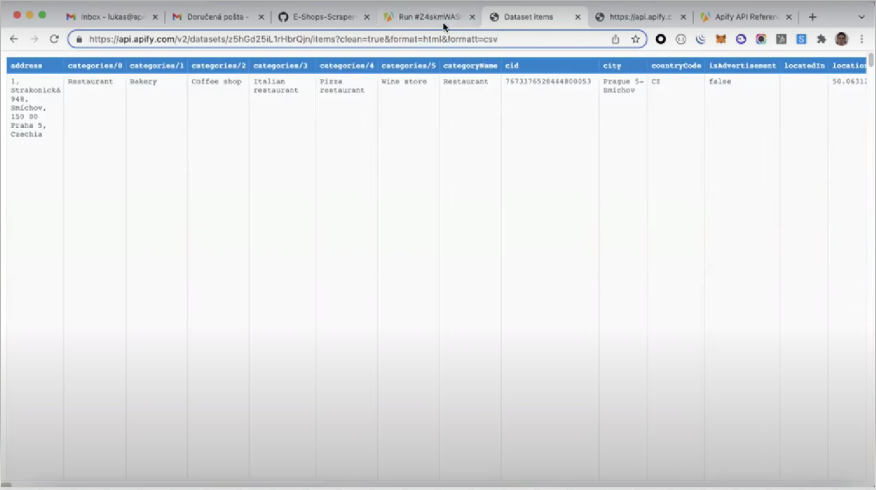Image resolution: width=876 pixels, height=490 pixels.
Task: Switch to the E-Shops-Scraper GitHub tab
Action: [323, 17]
